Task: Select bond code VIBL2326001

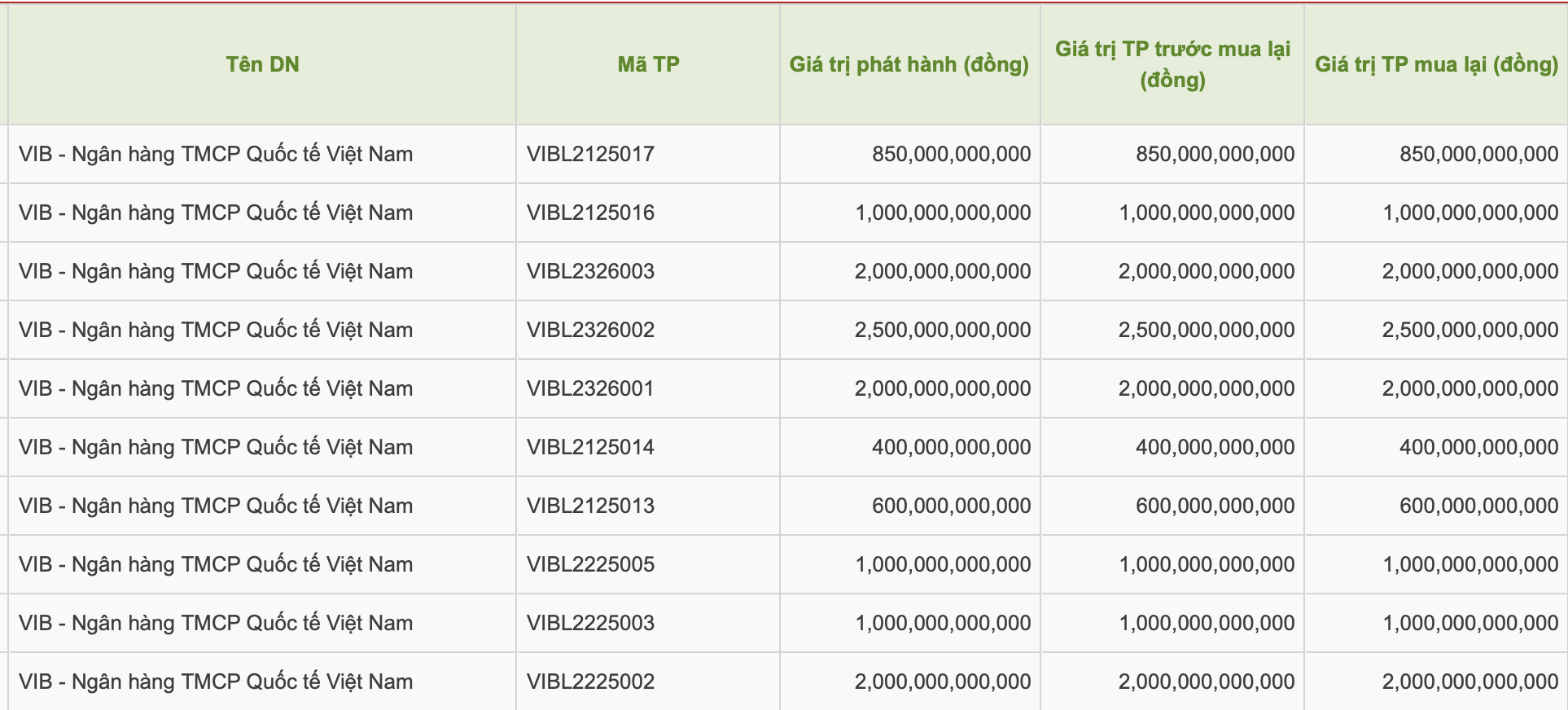Action: [x=590, y=388]
